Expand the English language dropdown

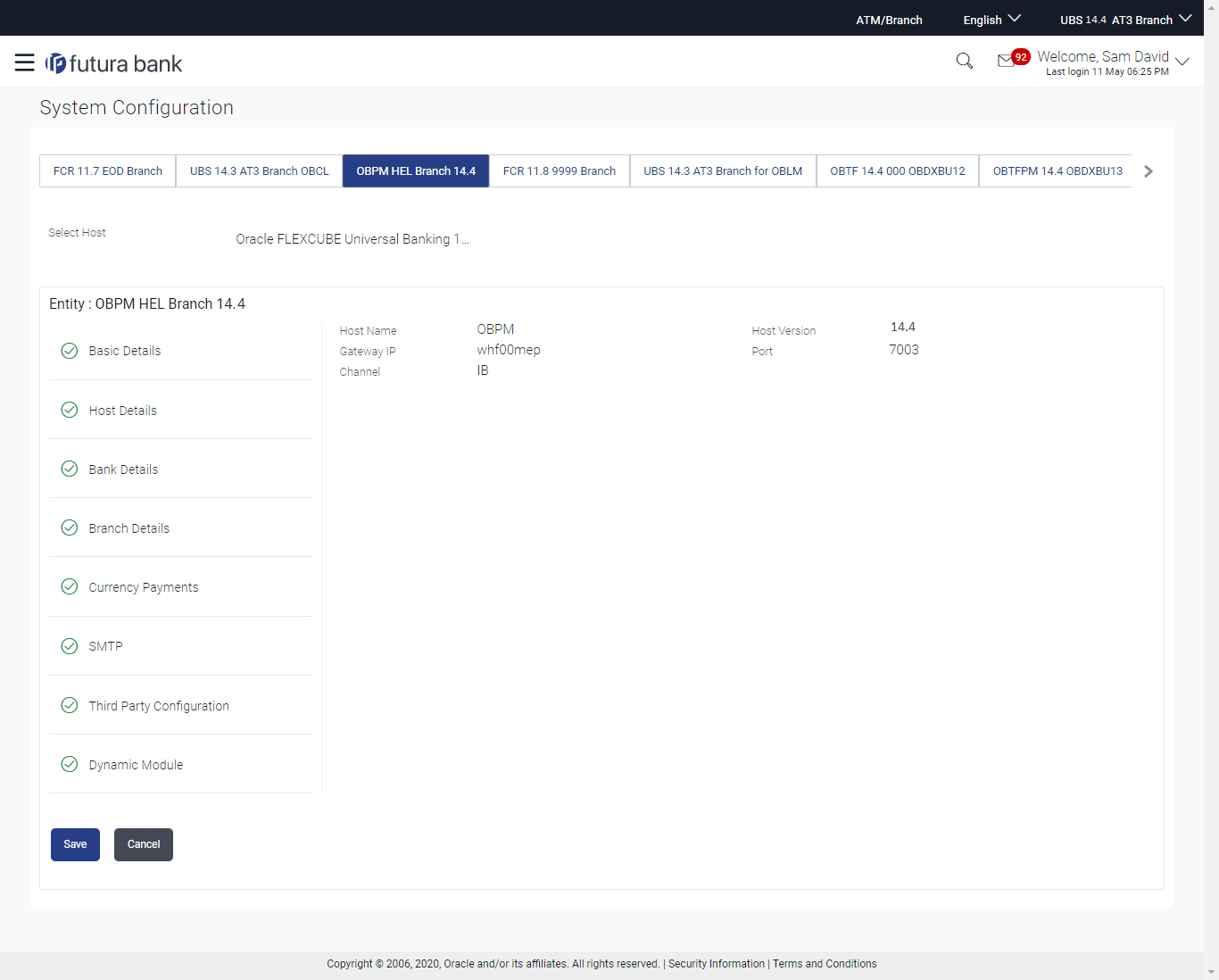coord(991,20)
